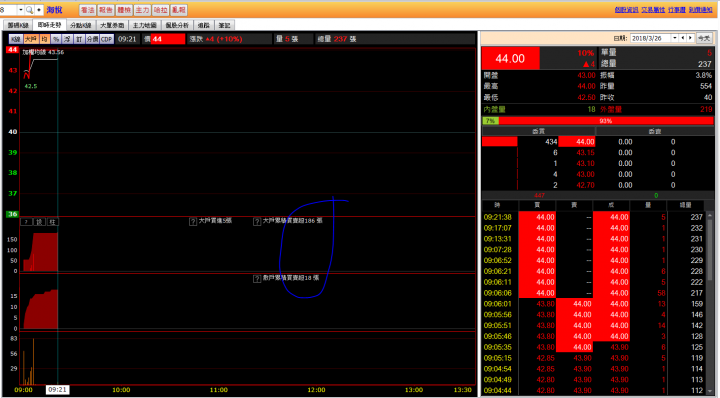
Task: Toggle the % percent scale button
Action: click(56, 39)
